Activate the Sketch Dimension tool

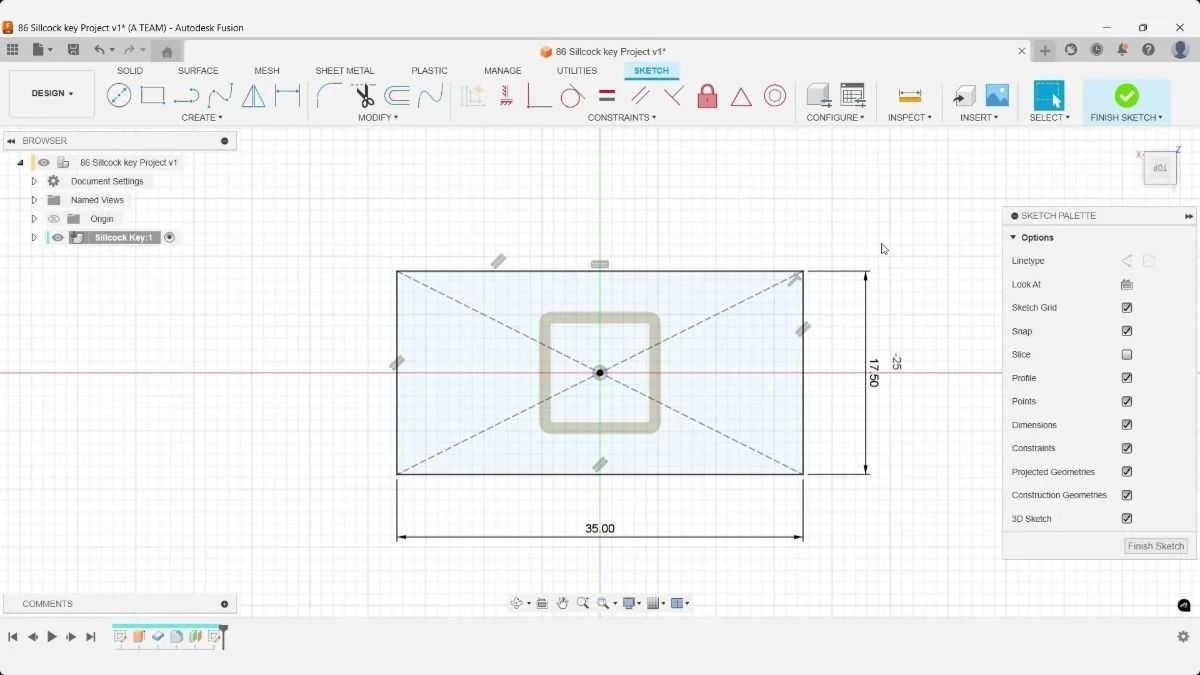click(x=288, y=96)
